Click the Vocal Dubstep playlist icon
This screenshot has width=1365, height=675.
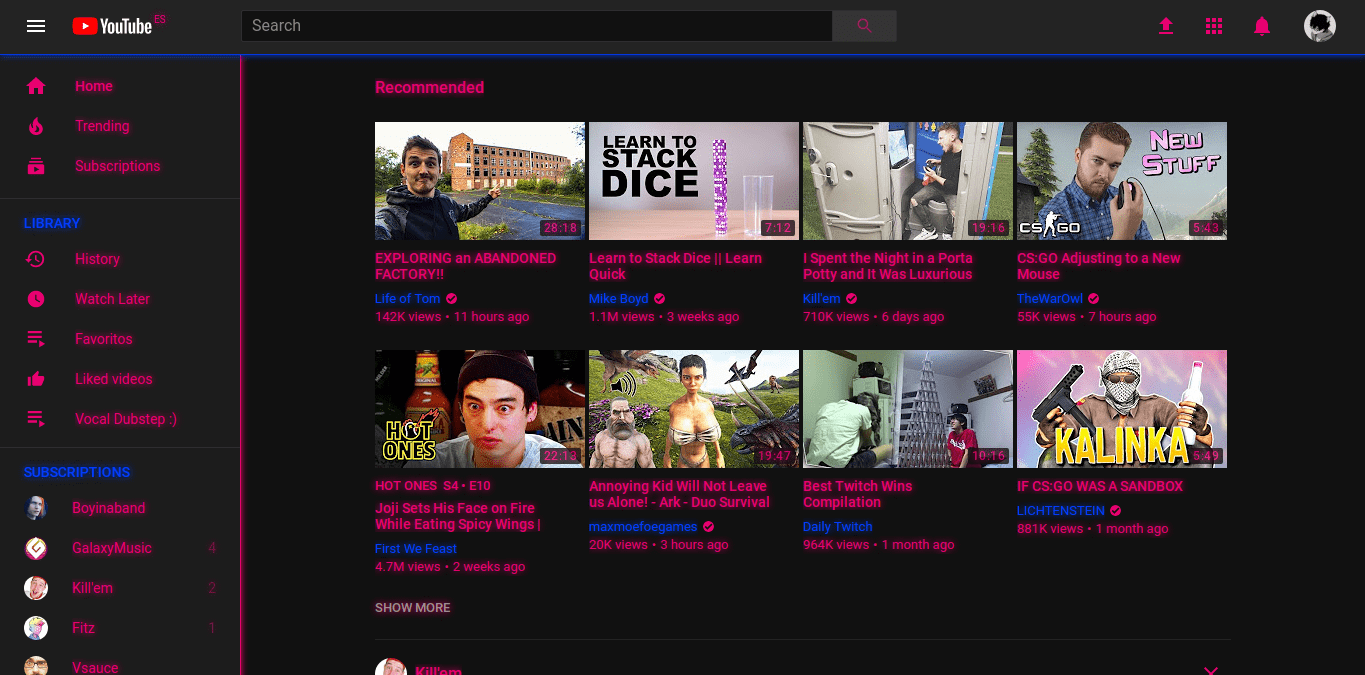tap(36, 419)
